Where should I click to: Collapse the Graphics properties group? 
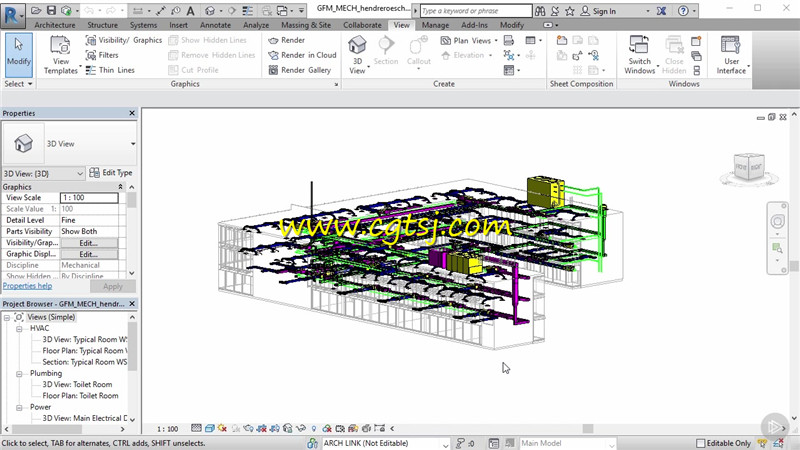(120, 187)
